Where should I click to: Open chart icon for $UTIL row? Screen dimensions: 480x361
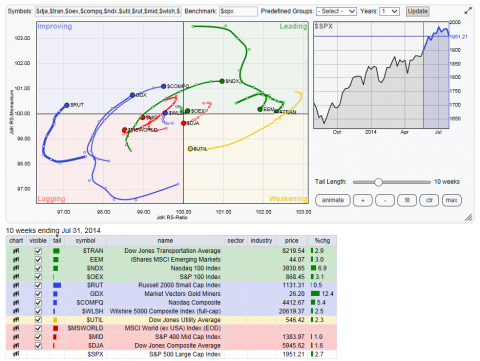tap(15, 320)
